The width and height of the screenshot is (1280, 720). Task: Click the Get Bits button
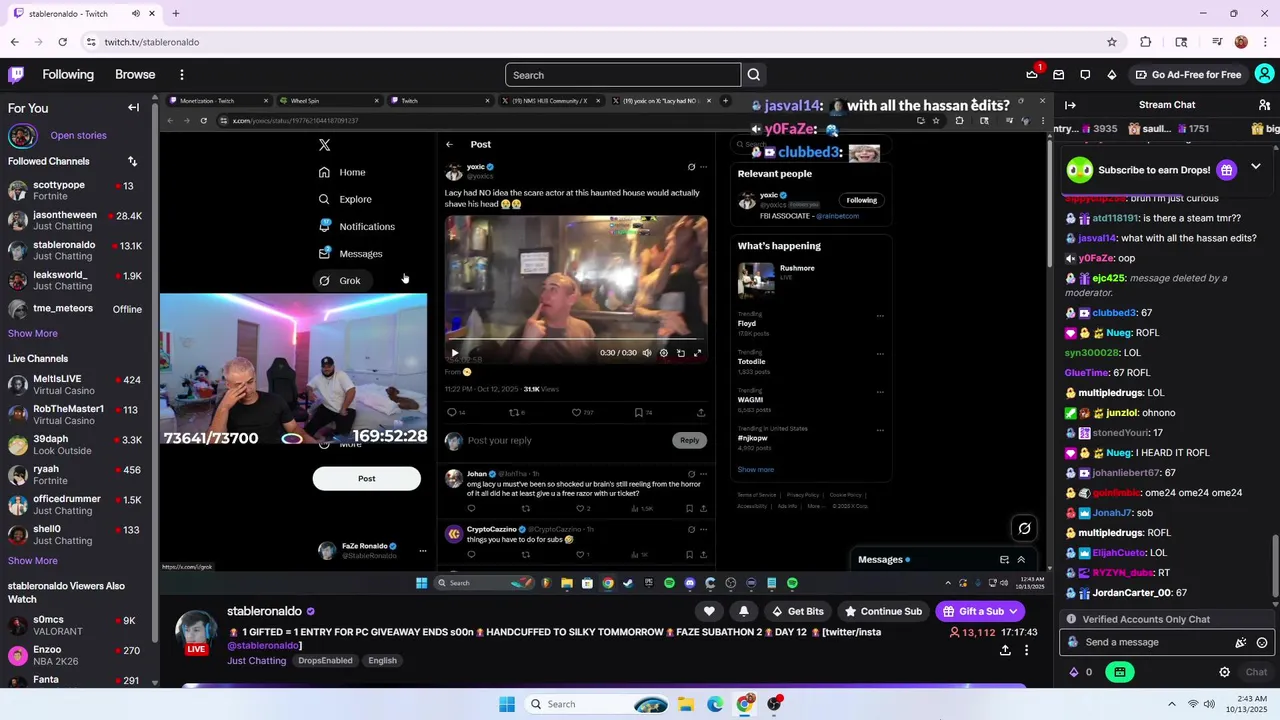click(798, 611)
